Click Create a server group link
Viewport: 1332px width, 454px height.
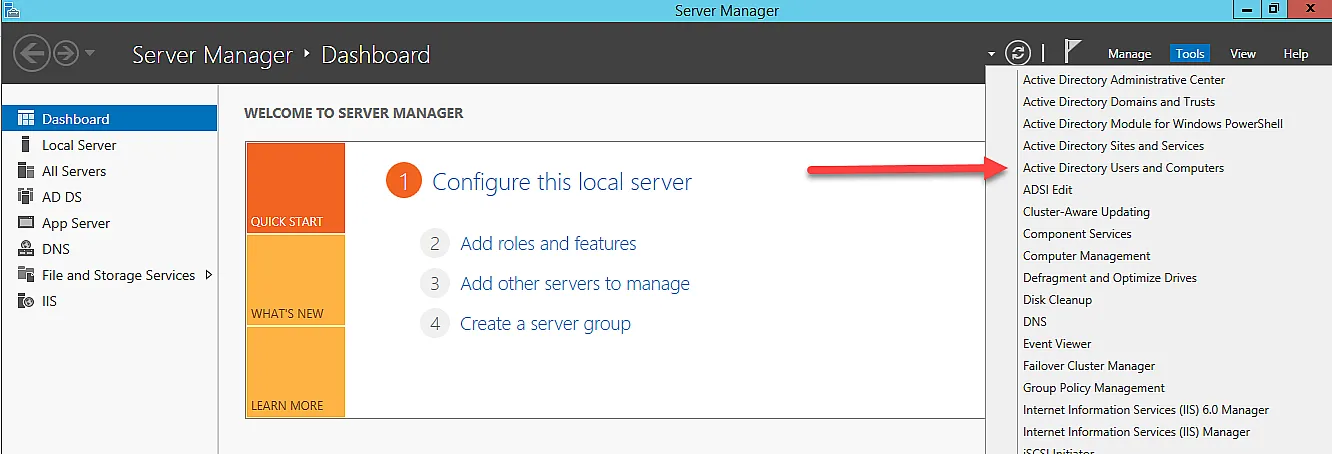point(545,324)
